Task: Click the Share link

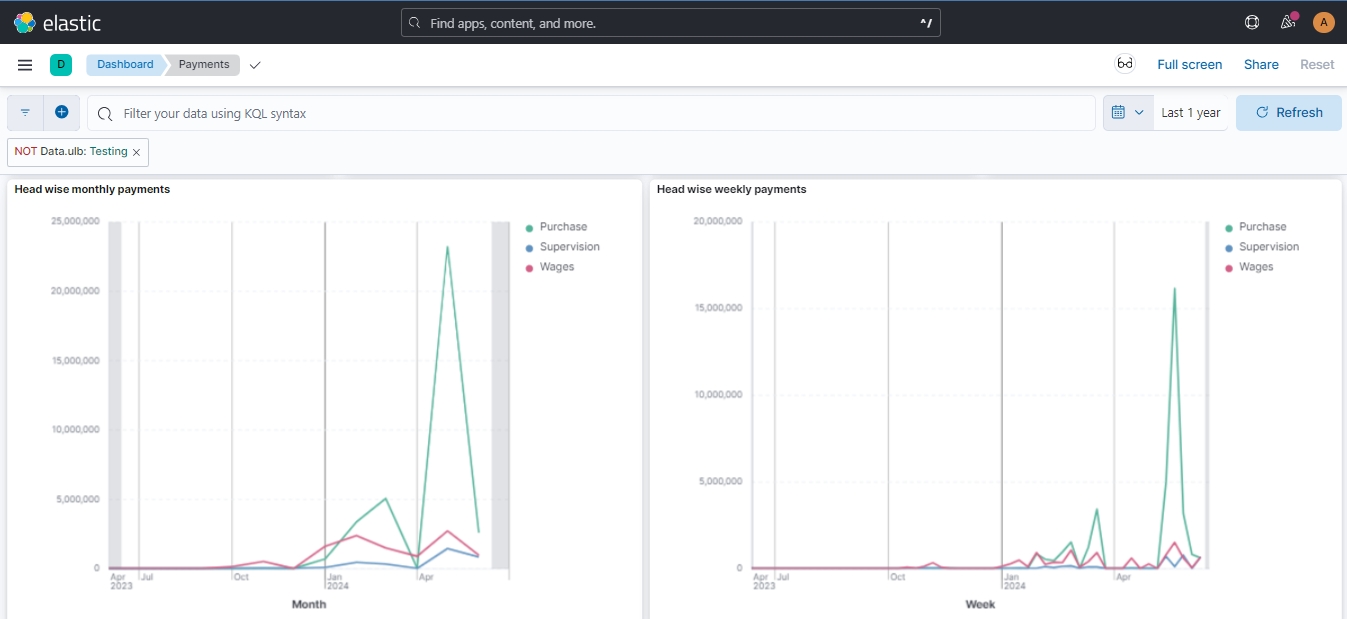Action: coord(1261,65)
